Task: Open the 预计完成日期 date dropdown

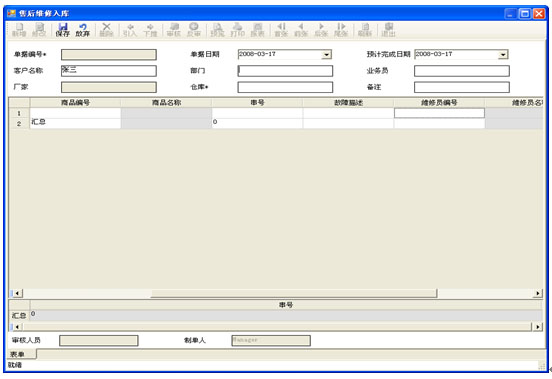Action: point(503,55)
